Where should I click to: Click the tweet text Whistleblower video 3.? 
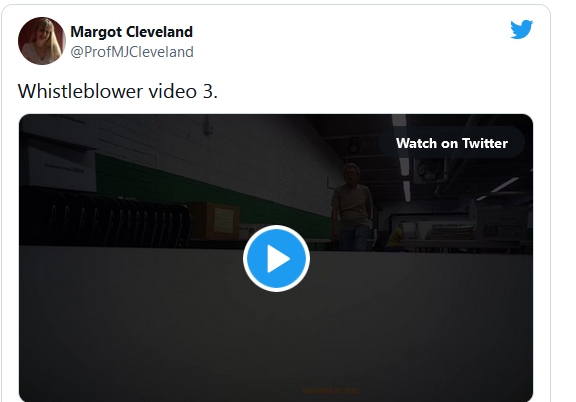click(118, 91)
